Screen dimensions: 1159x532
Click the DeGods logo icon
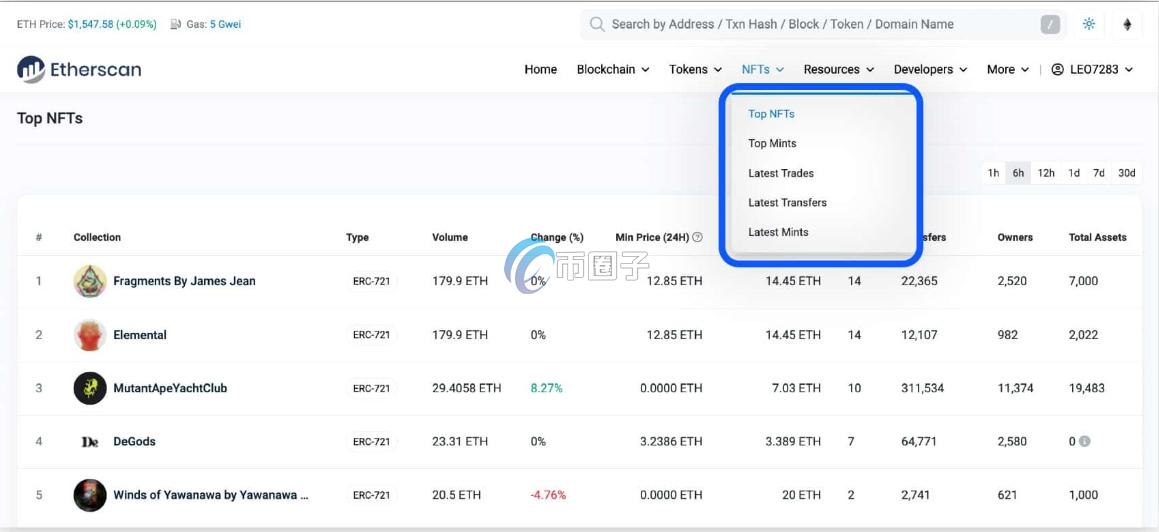[90, 442]
